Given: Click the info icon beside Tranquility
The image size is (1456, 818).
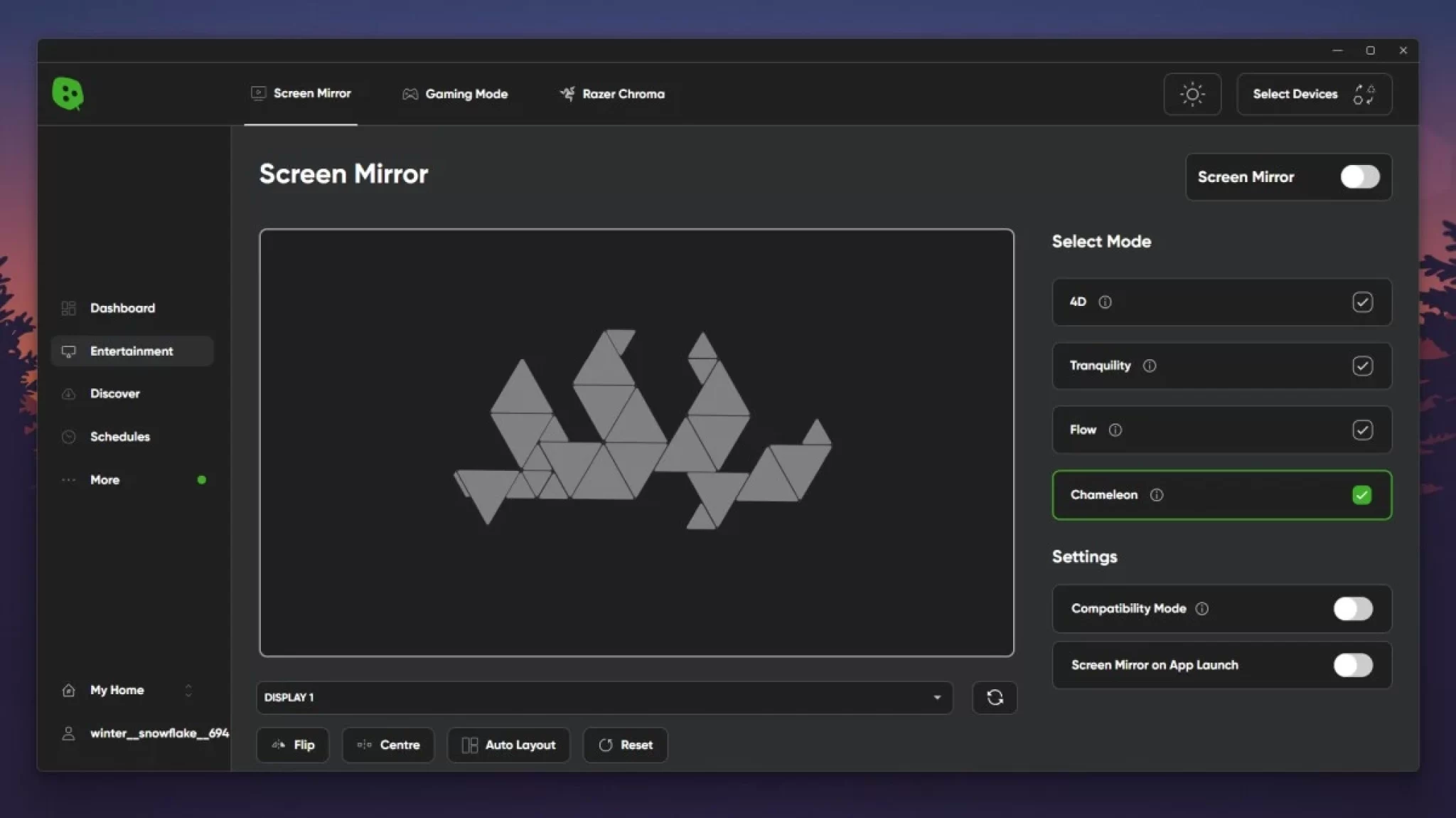Looking at the screenshot, I should point(1149,366).
